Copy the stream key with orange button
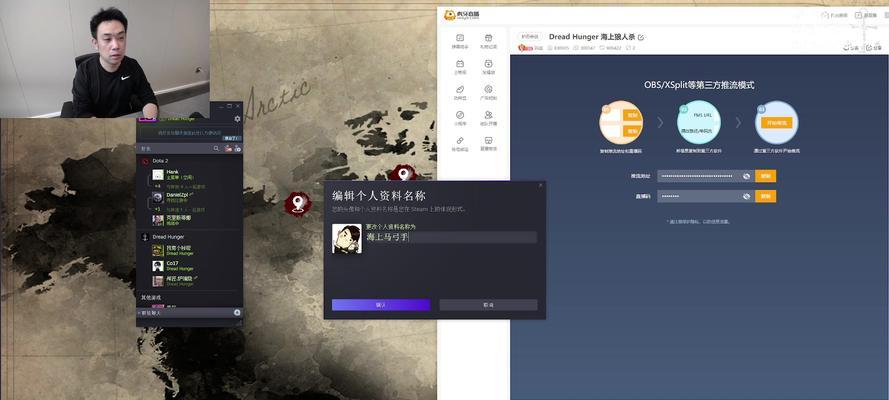Screen dimensions: 889x400 pos(765,196)
